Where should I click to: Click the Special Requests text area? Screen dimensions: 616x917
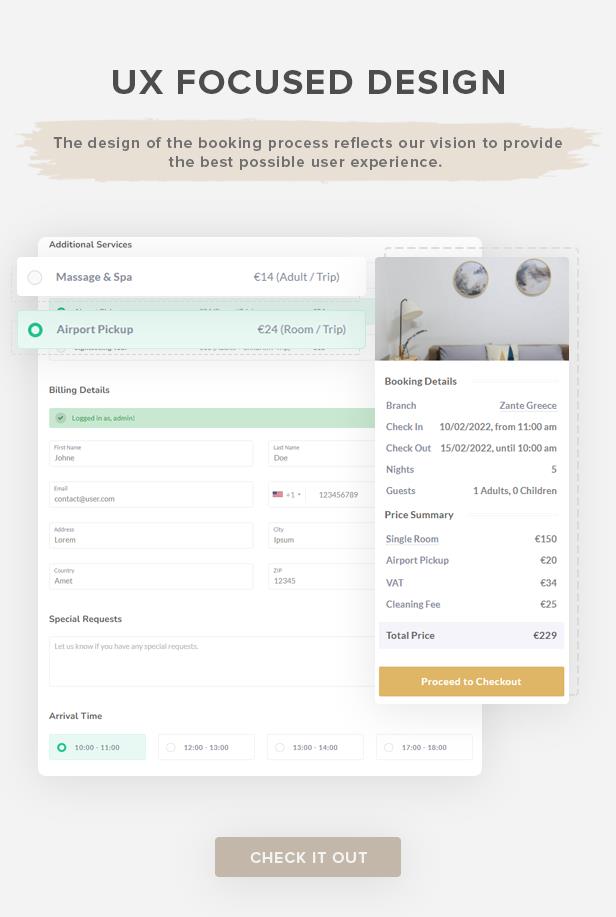tap(212, 661)
